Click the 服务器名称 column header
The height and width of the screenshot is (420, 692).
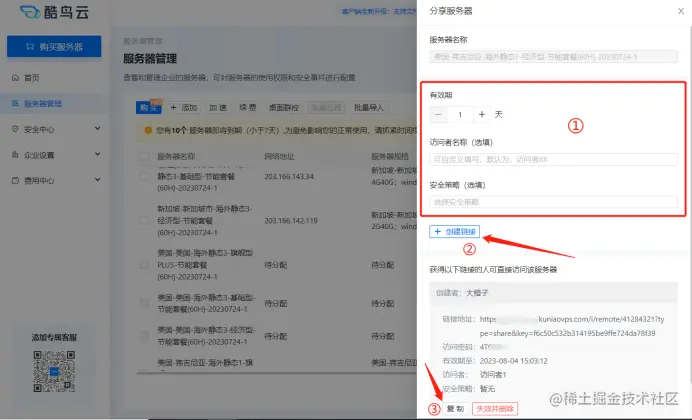[x=176, y=157]
